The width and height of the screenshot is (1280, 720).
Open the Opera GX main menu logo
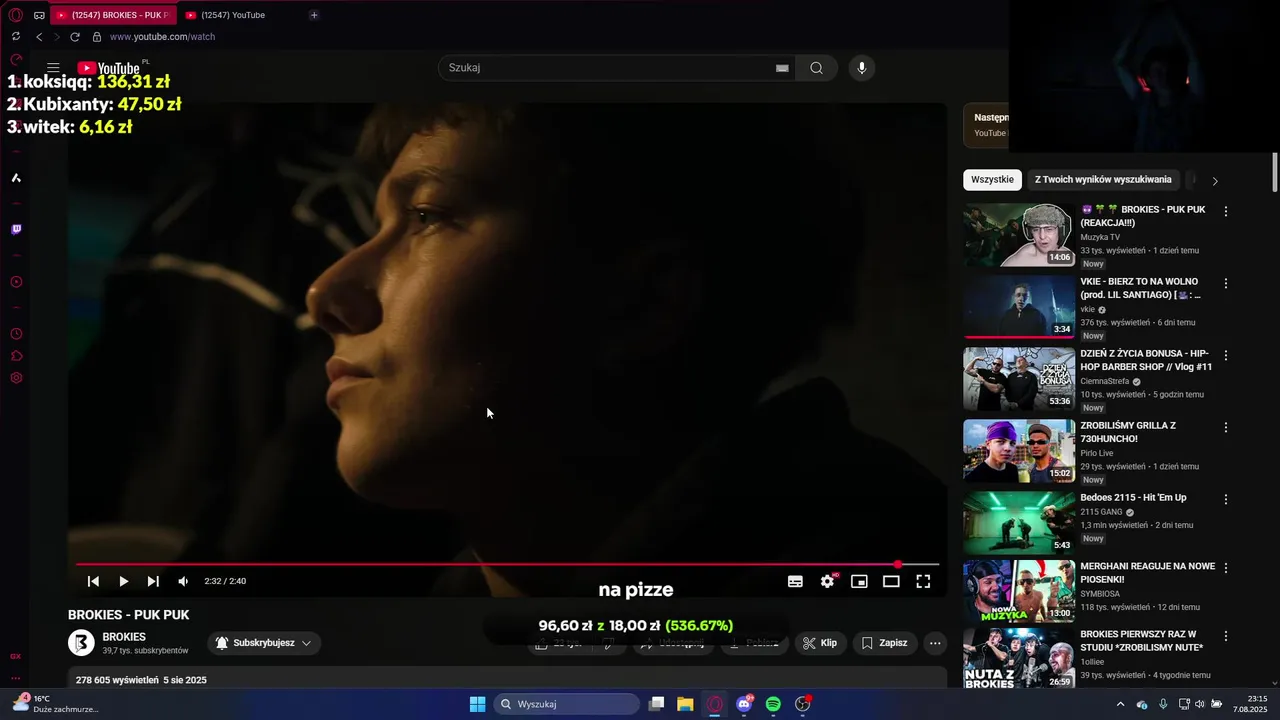click(x=15, y=15)
